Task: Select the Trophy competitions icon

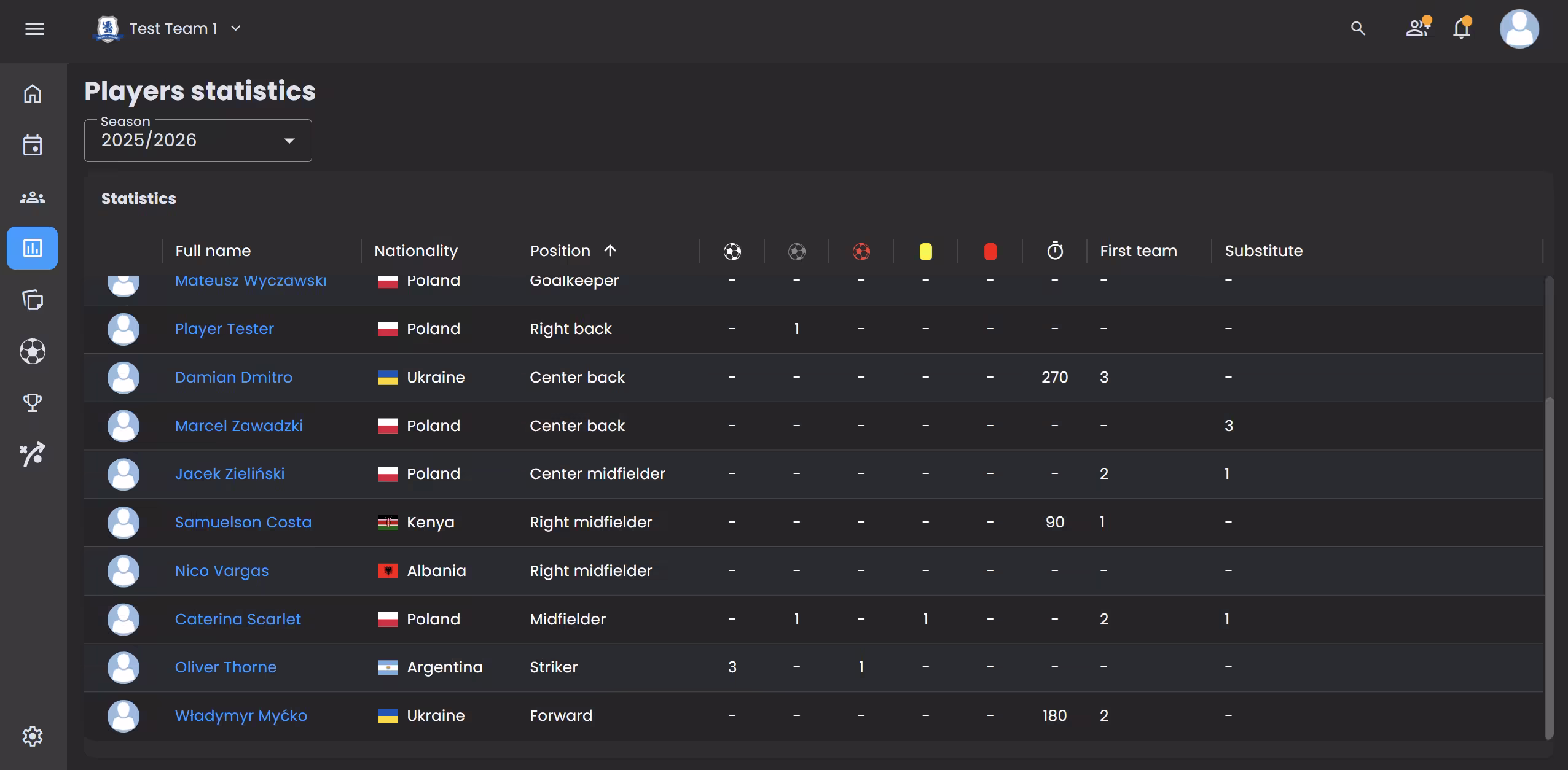Action: [x=31, y=403]
